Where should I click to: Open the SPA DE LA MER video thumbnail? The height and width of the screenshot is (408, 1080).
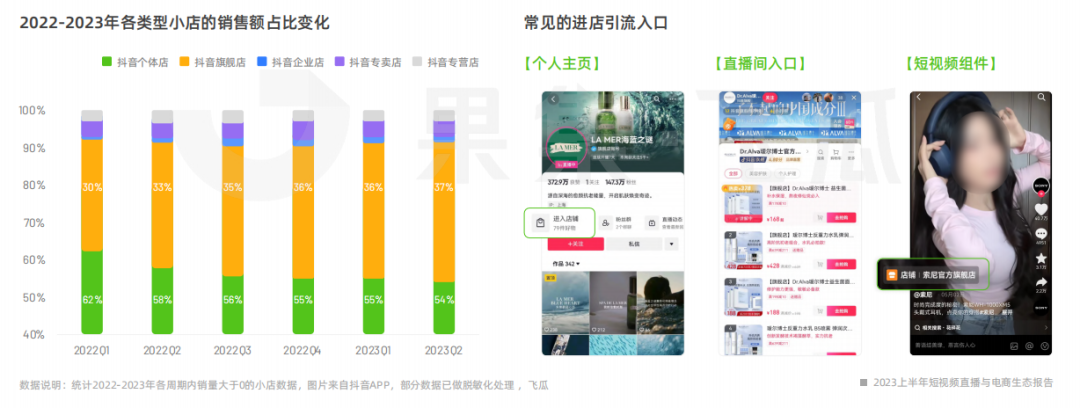(613, 303)
